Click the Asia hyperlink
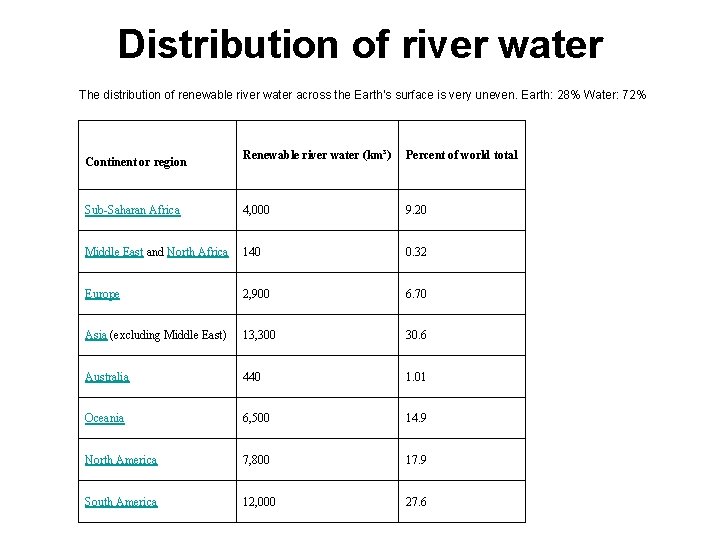 [96, 335]
